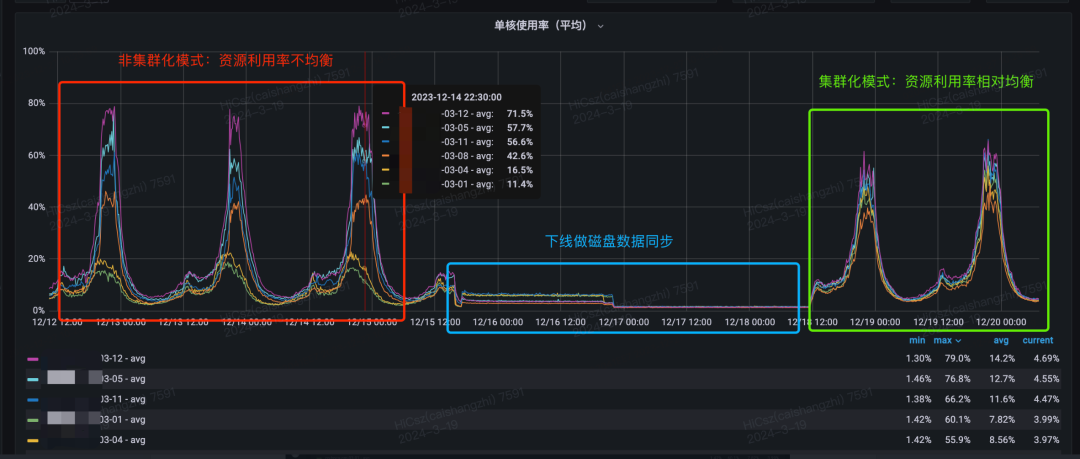Click the 12/20 00:00 x-axis label

pos(1001,322)
